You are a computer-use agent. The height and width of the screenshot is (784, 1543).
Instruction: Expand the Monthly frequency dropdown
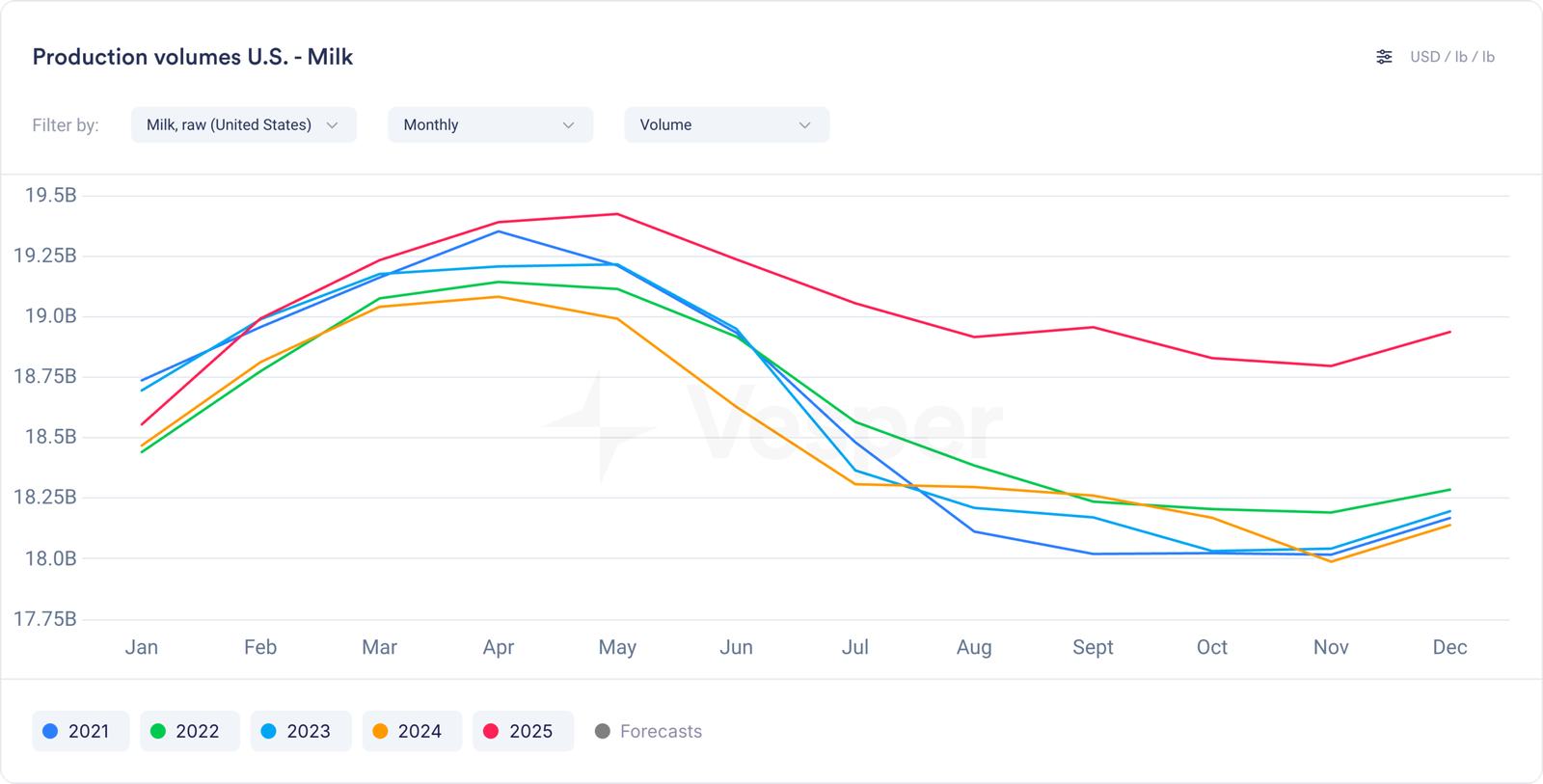(x=490, y=124)
